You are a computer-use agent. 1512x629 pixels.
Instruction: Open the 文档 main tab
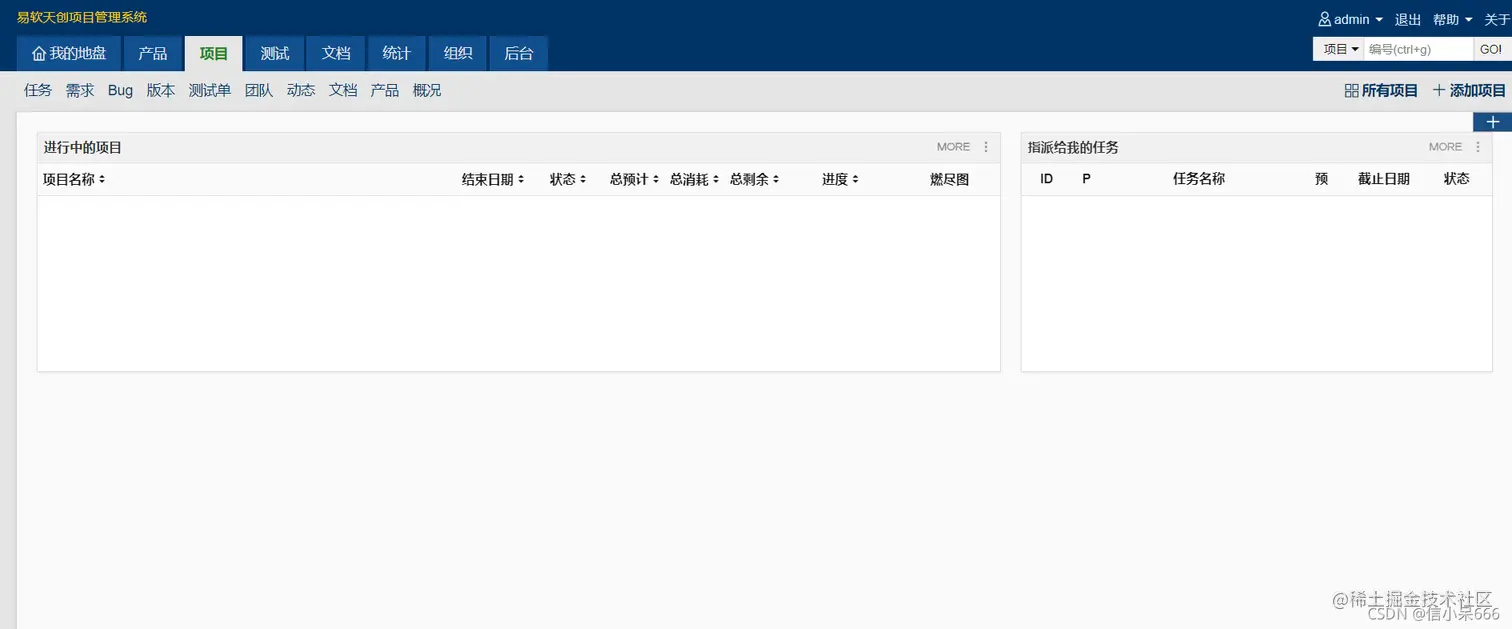pos(336,54)
